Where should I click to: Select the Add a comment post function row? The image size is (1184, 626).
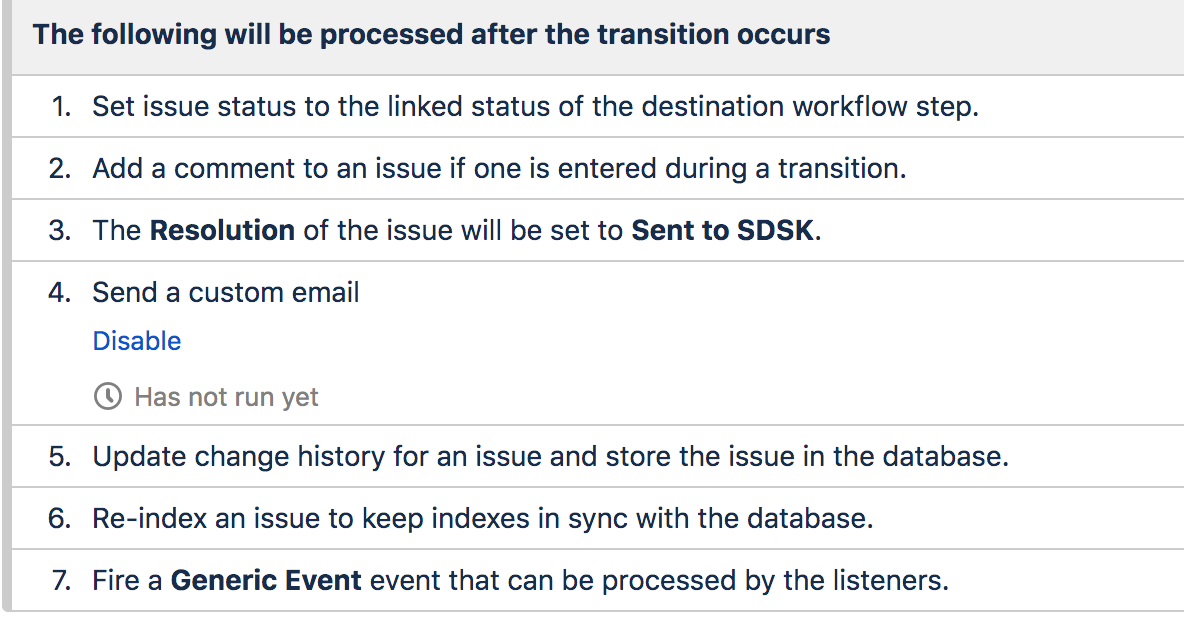[x=598, y=168]
